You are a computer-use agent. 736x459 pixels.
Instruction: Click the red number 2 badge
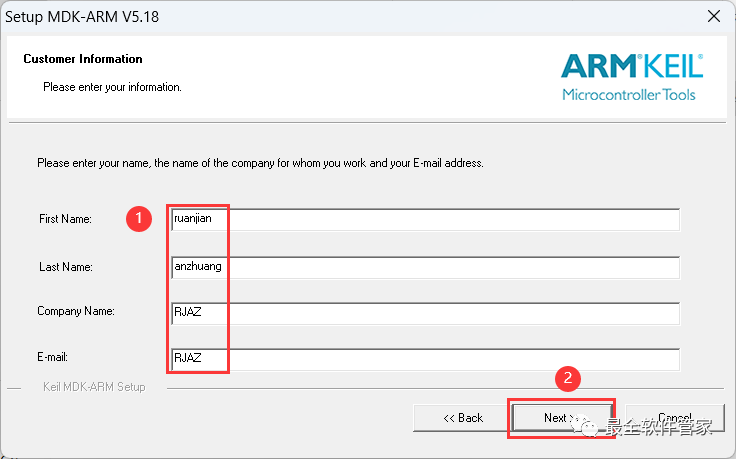[568, 378]
